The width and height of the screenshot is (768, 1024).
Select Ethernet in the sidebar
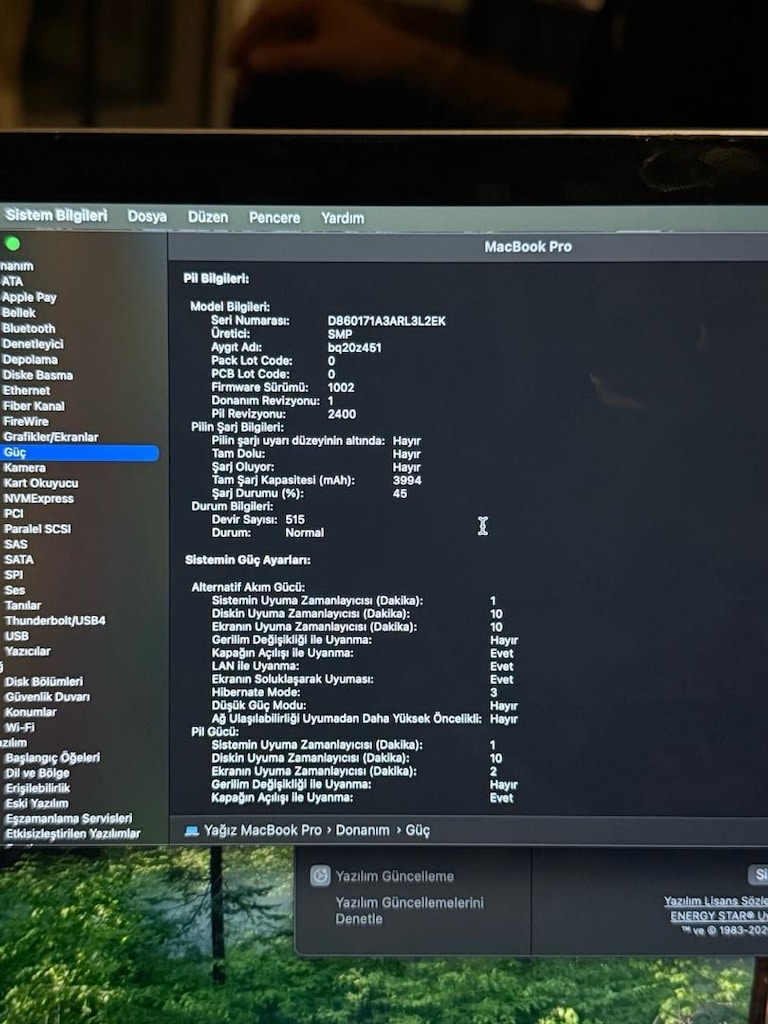click(x=26, y=390)
